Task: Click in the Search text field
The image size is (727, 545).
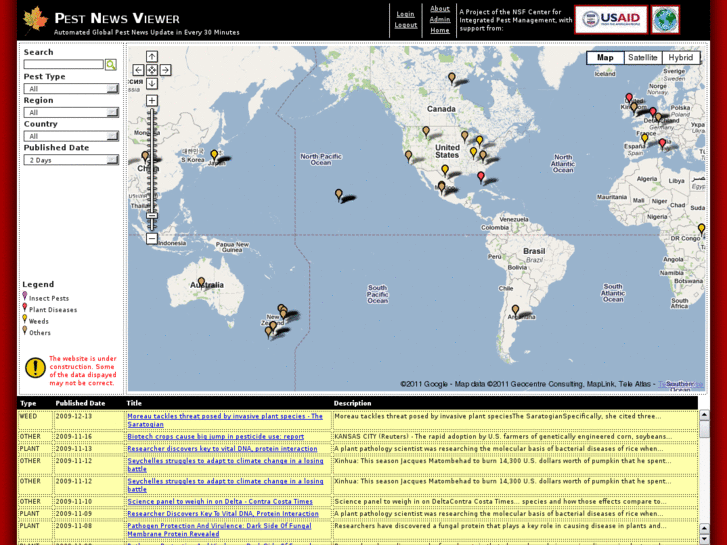Action: [64, 64]
